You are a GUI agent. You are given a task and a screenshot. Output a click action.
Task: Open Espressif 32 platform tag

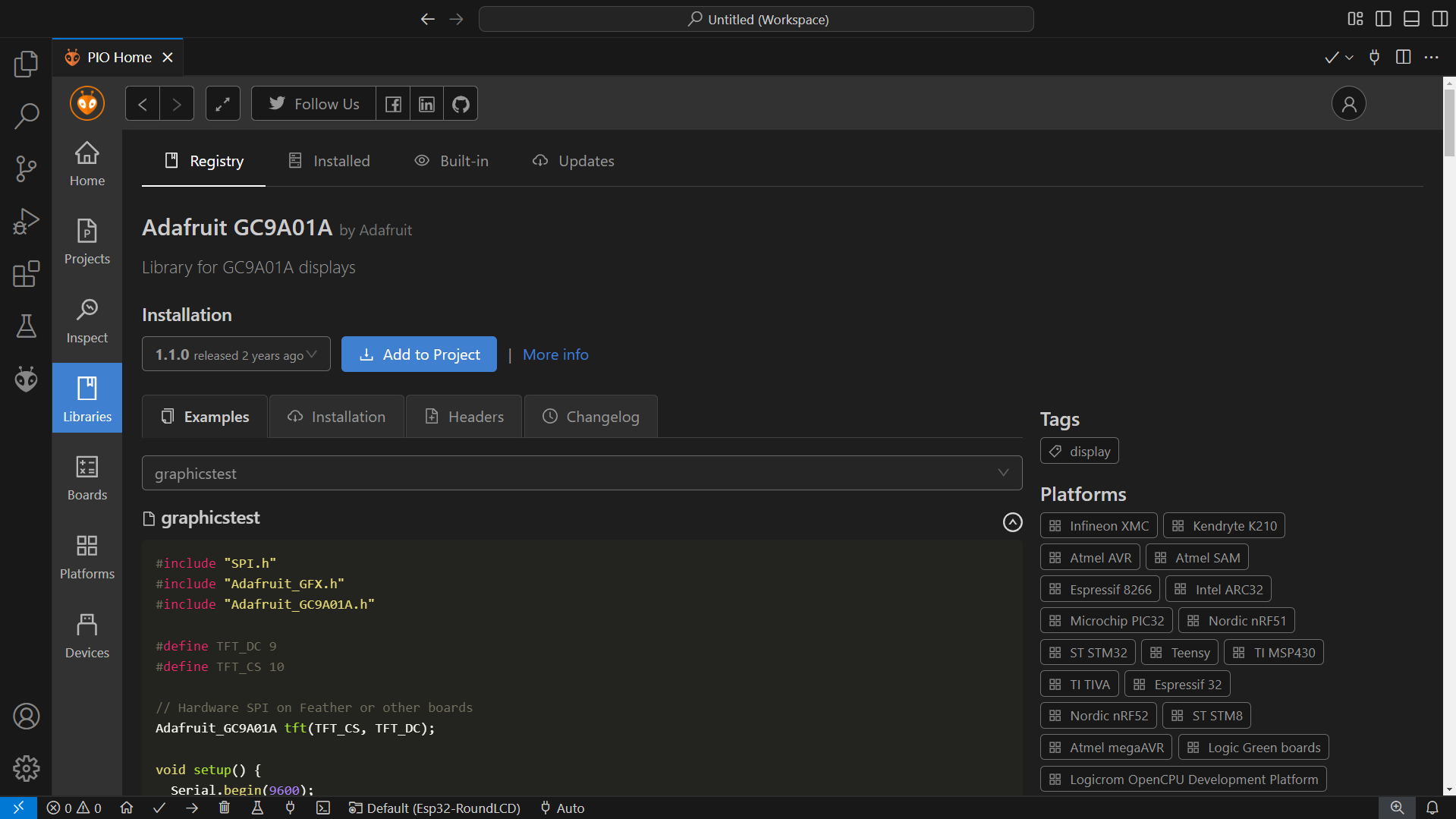coord(1177,685)
